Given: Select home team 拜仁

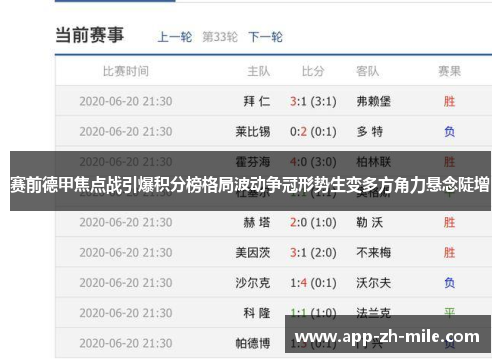Looking at the screenshot, I should [257, 101].
